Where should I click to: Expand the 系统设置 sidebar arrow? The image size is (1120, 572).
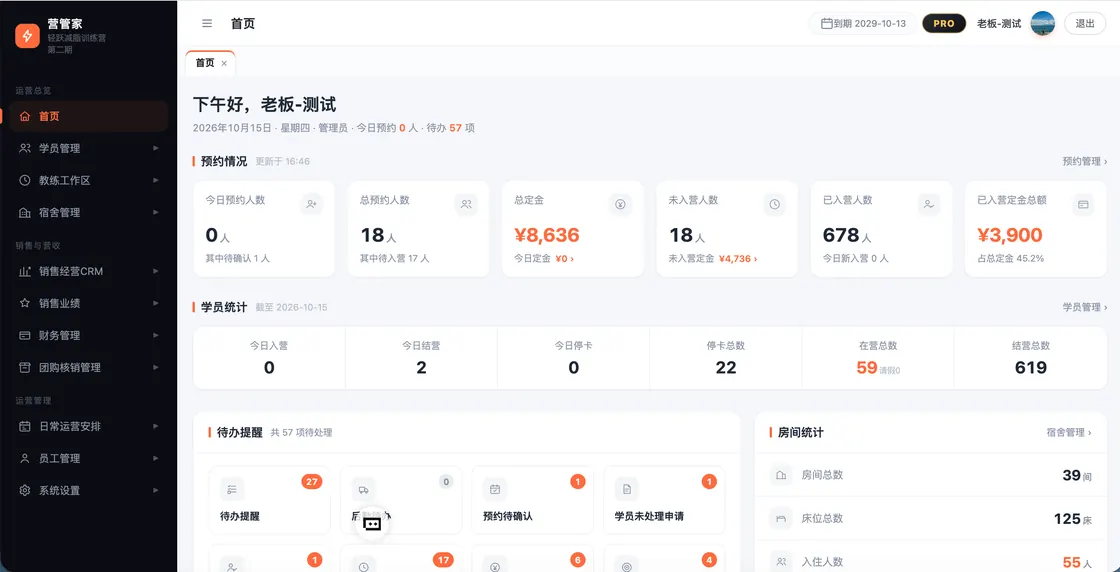coord(156,491)
